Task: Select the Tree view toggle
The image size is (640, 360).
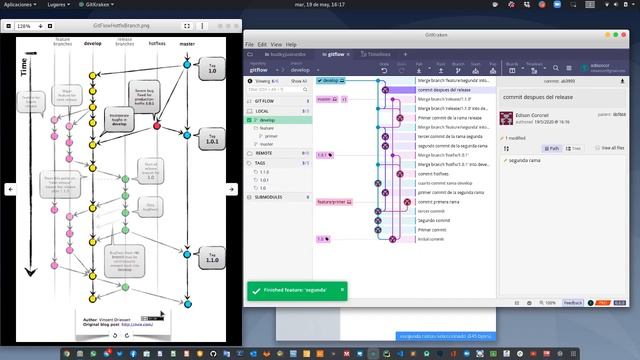Action: point(573,148)
